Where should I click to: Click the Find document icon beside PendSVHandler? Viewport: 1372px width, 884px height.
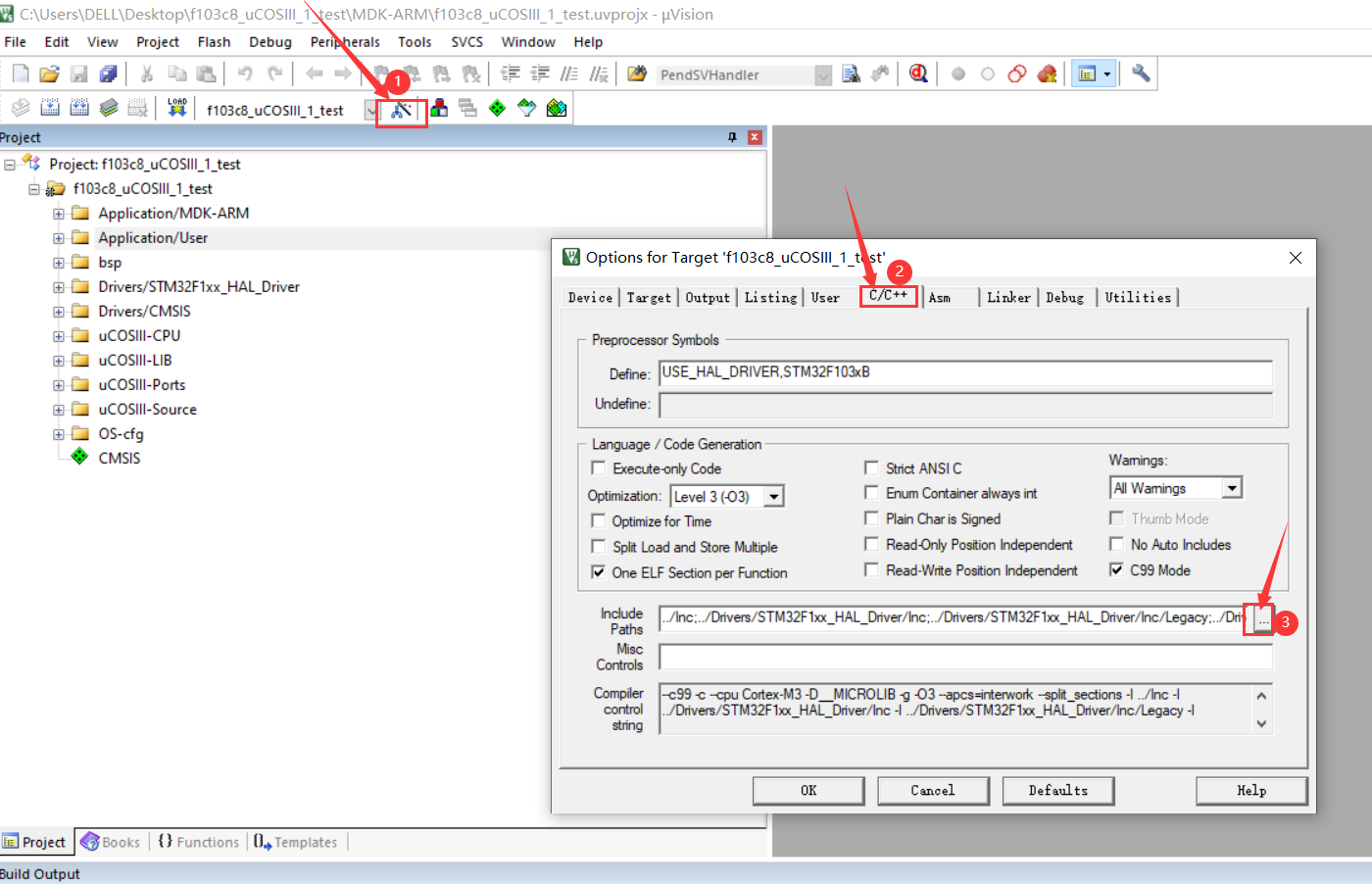coord(851,74)
